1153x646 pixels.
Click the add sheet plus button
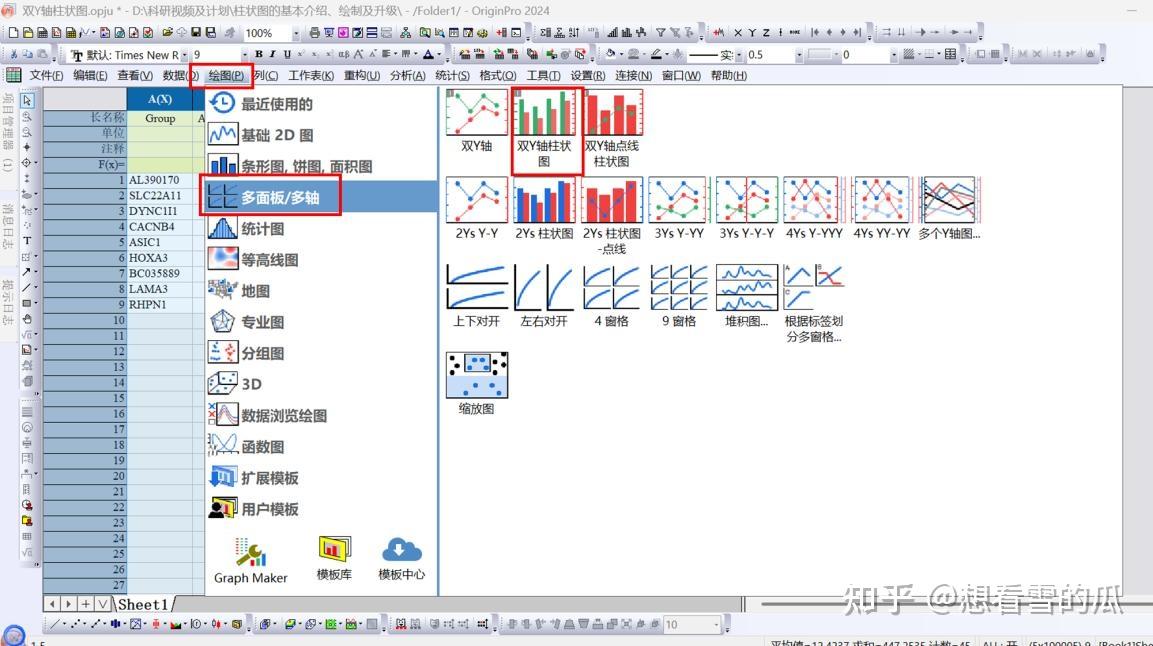click(86, 604)
